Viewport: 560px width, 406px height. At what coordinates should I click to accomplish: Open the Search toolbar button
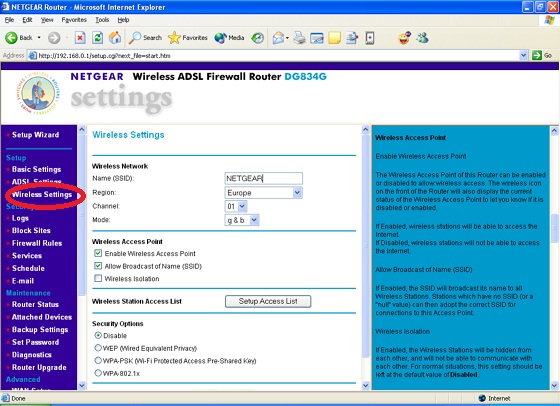(145, 37)
